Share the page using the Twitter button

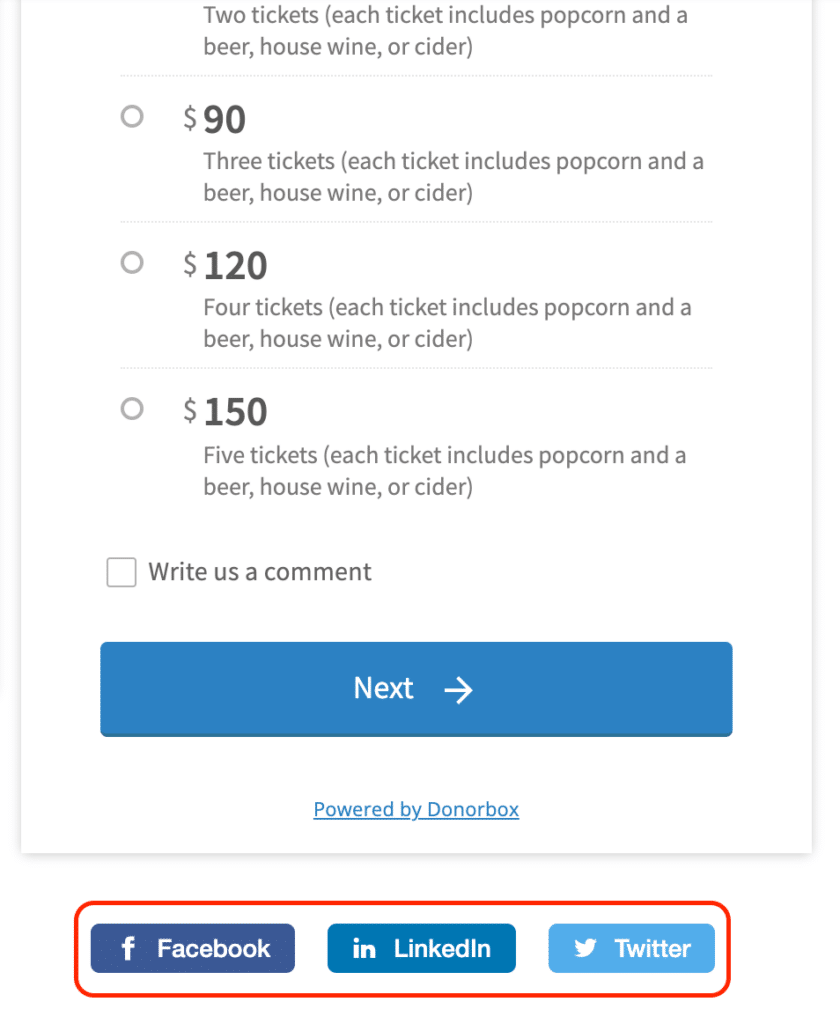(x=631, y=948)
